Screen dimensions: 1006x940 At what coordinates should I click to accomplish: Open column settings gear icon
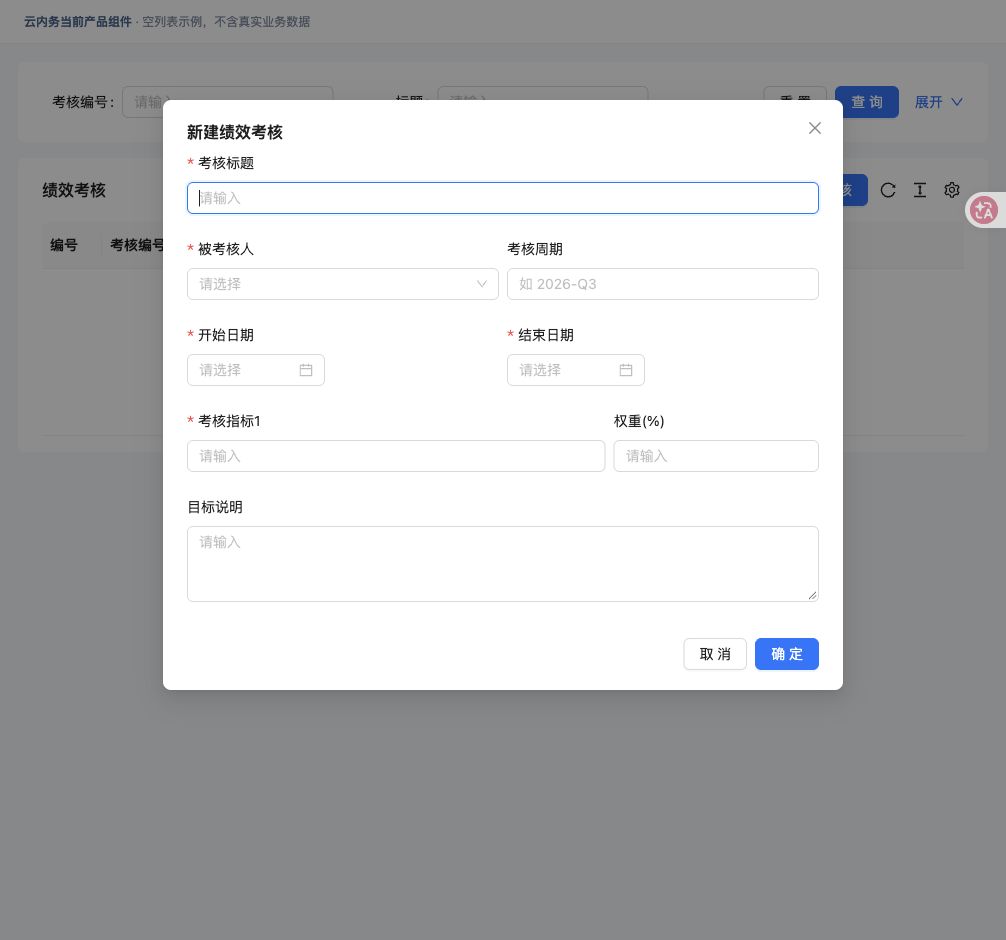point(951,190)
